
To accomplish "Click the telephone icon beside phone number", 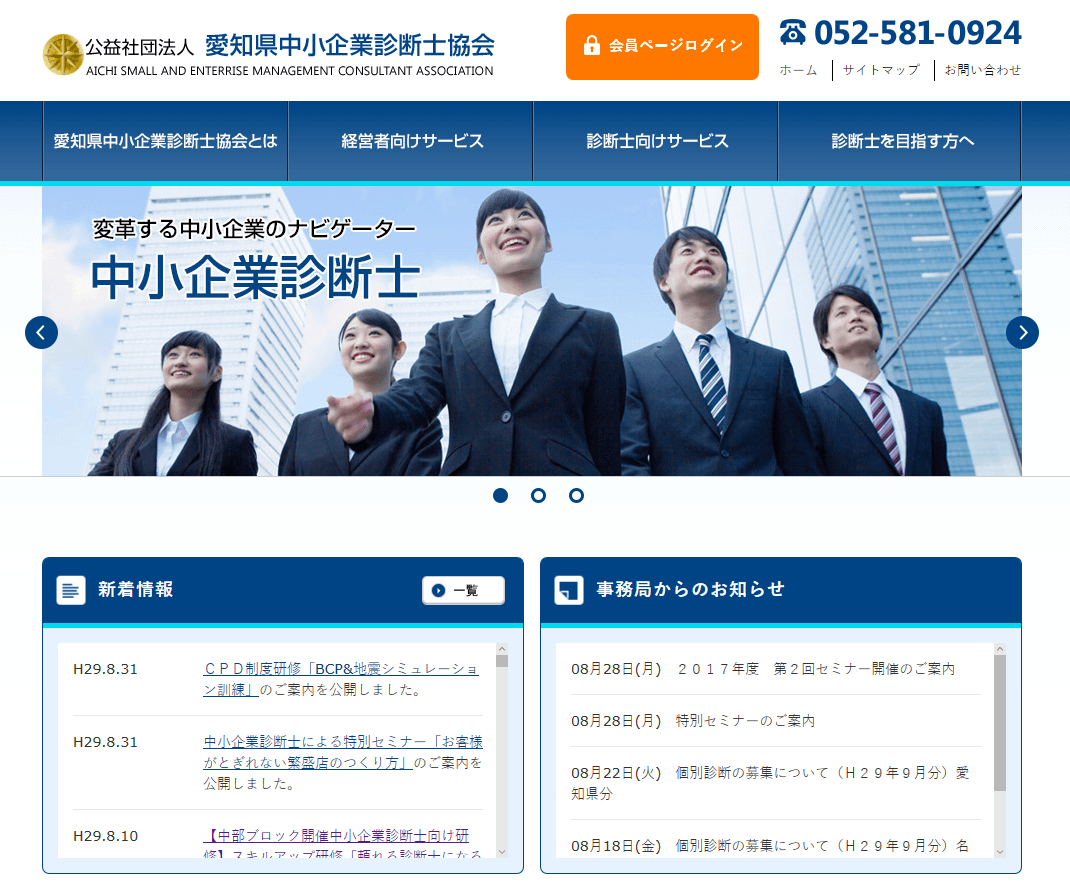I will pyautogui.click(x=793, y=33).
